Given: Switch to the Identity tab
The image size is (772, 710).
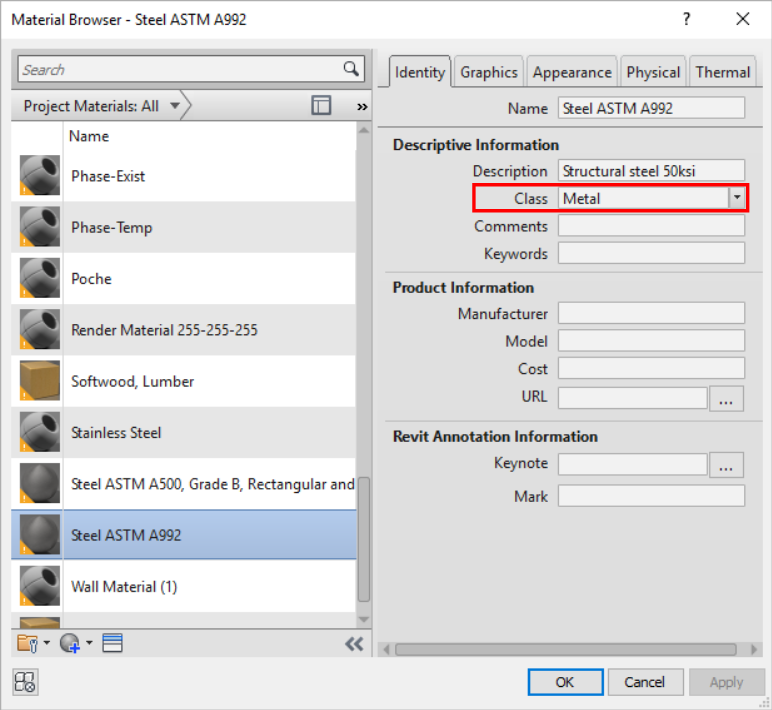Looking at the screenshot, I should point(419,72).
